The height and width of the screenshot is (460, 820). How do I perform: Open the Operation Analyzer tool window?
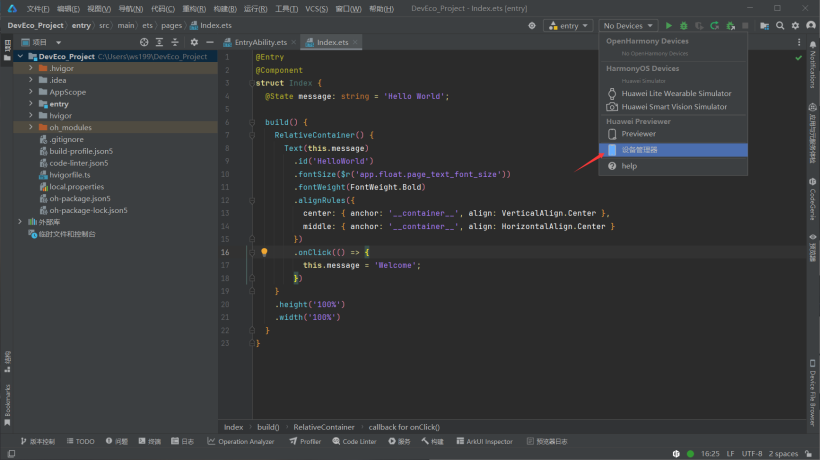pyautogui.click(x=241, y=442)
